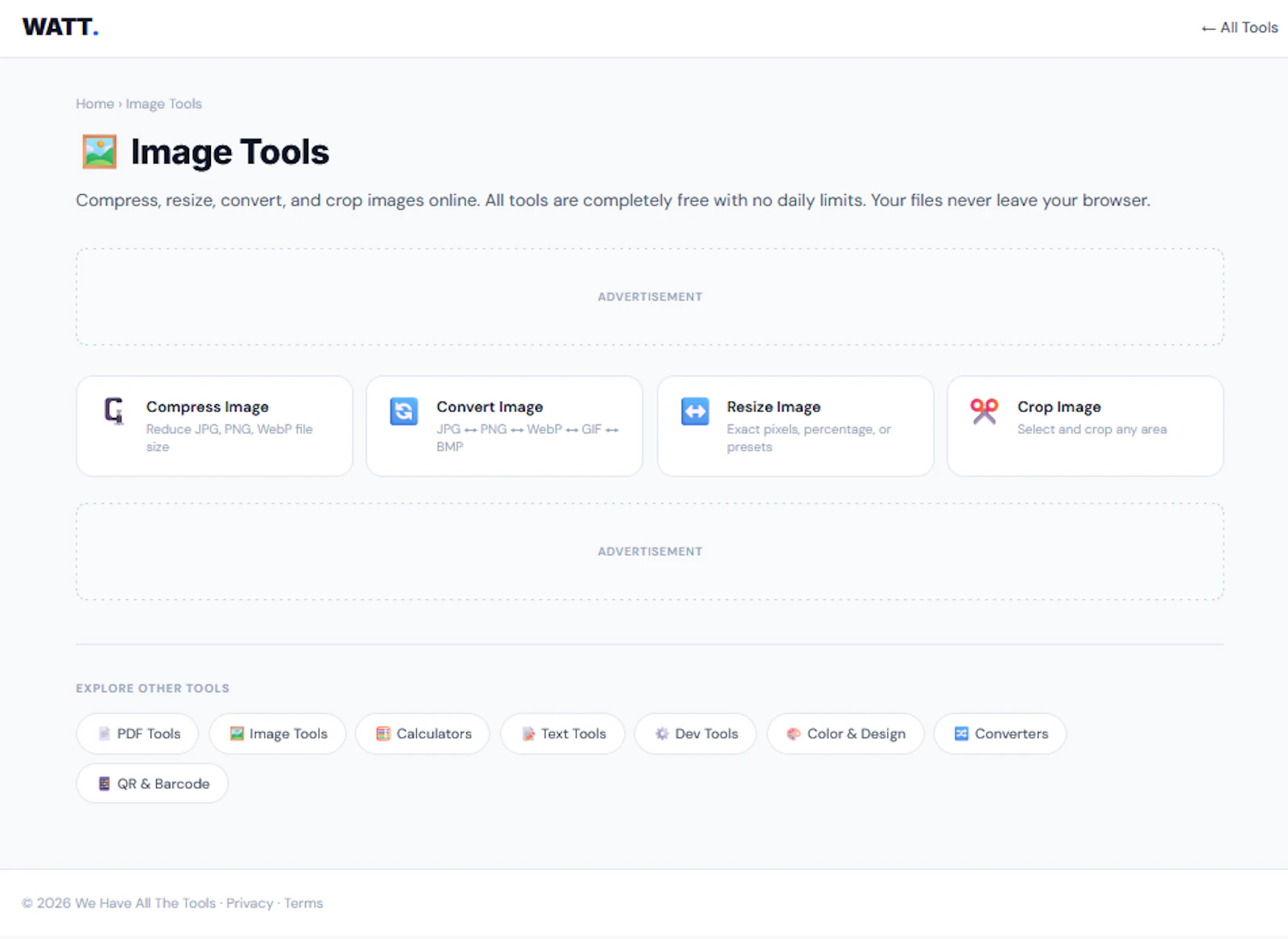
Task: Open the Converters category
Action: [1001, 734]
